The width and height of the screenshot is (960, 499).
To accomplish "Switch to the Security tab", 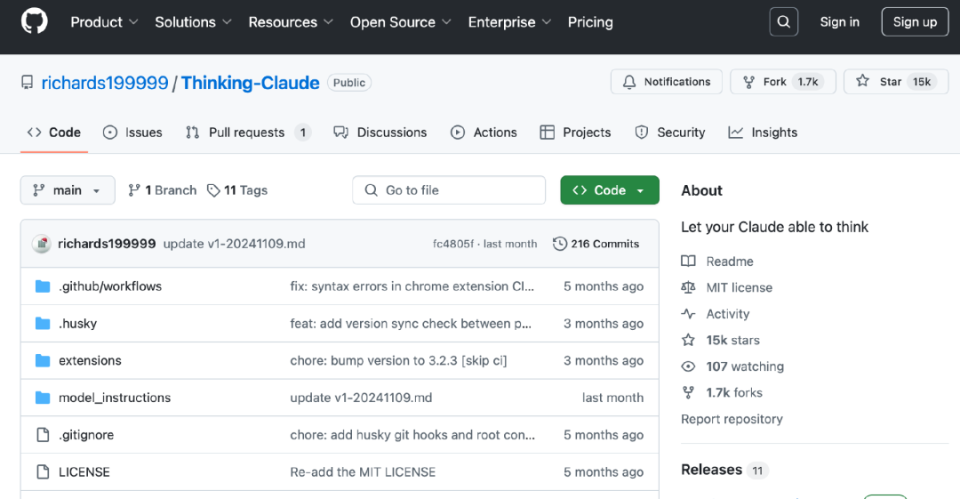I will [670, 132].
